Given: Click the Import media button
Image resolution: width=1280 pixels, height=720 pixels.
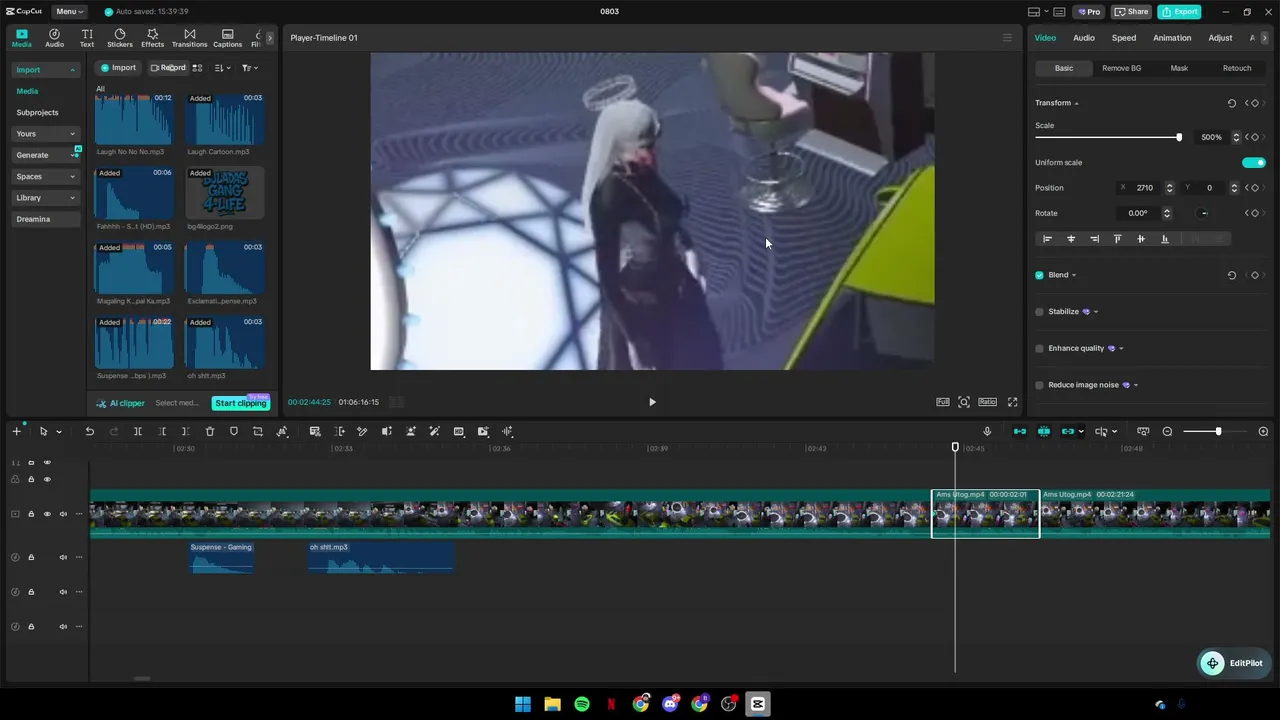Looking at the screenshot, I should [x=118, y=68].
